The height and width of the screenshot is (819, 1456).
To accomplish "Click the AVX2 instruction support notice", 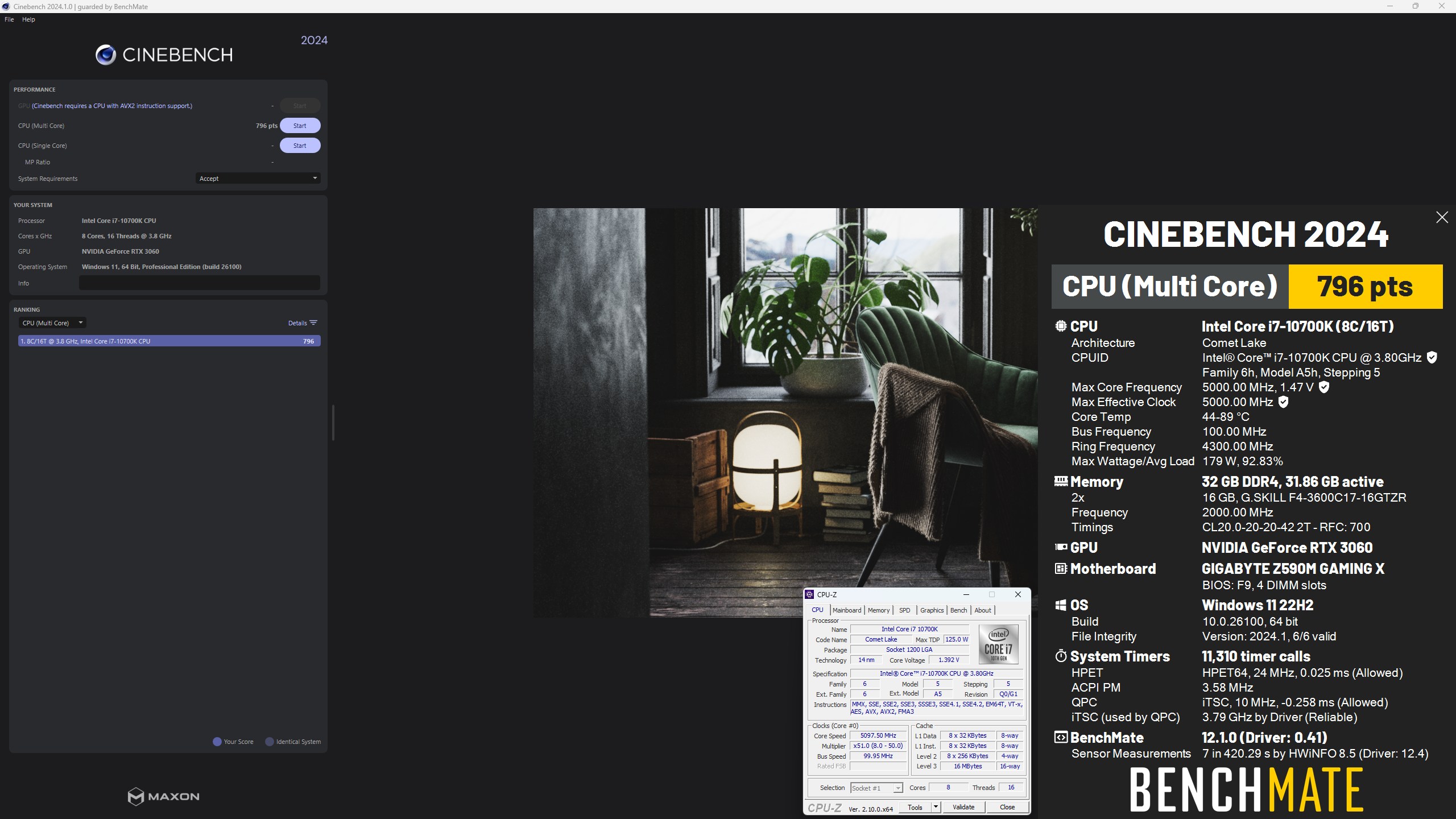I will 112,106.
